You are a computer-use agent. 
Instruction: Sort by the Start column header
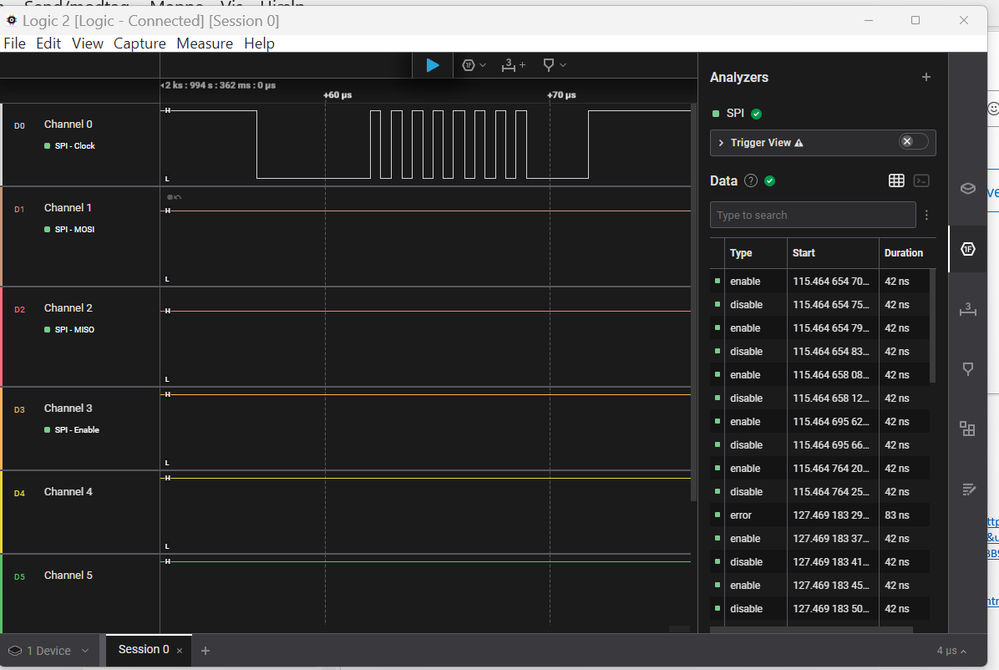pyautogui.click(x=803, y=253)
